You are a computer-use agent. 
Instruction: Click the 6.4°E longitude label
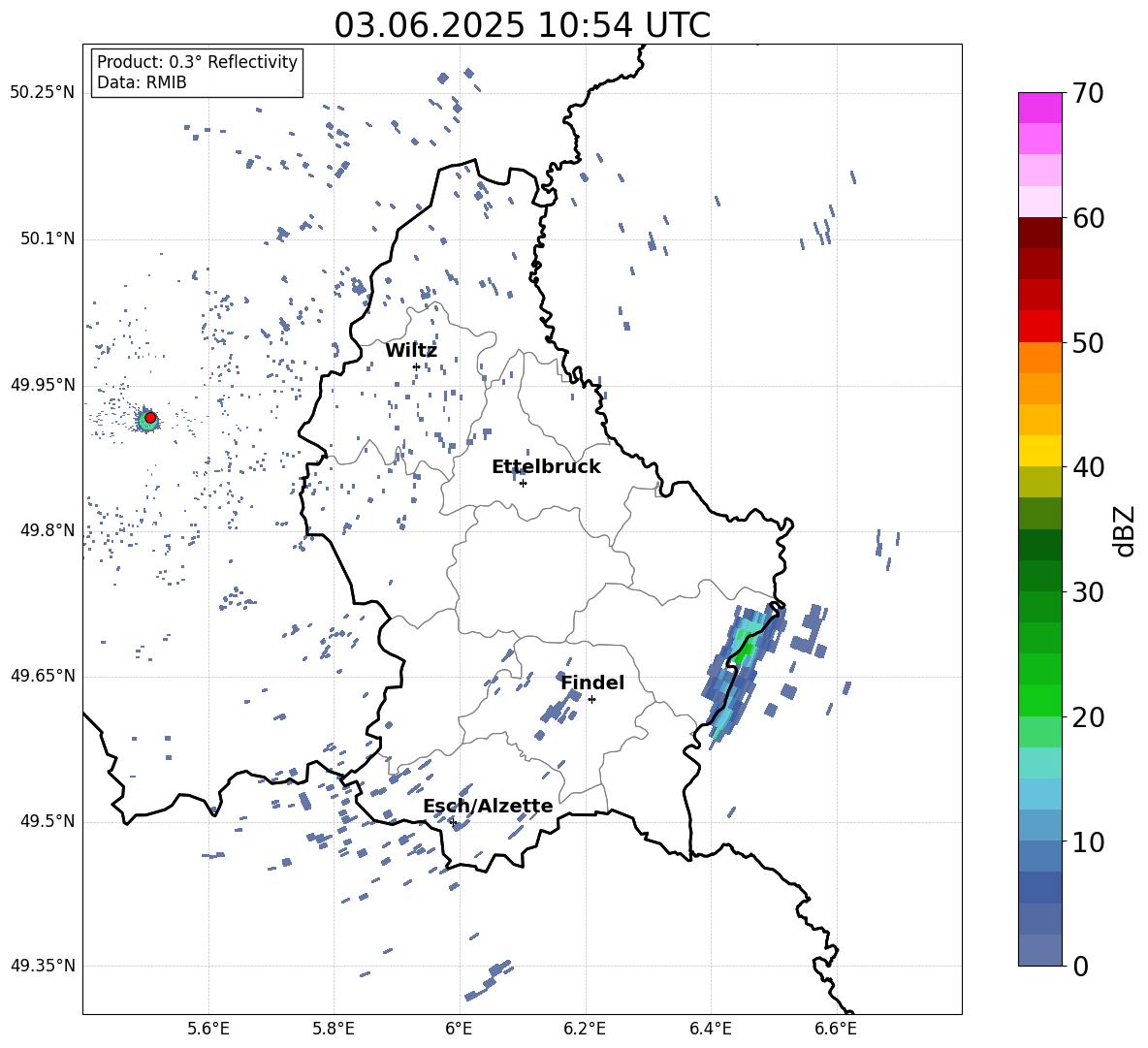click(x=710, y=1029)
